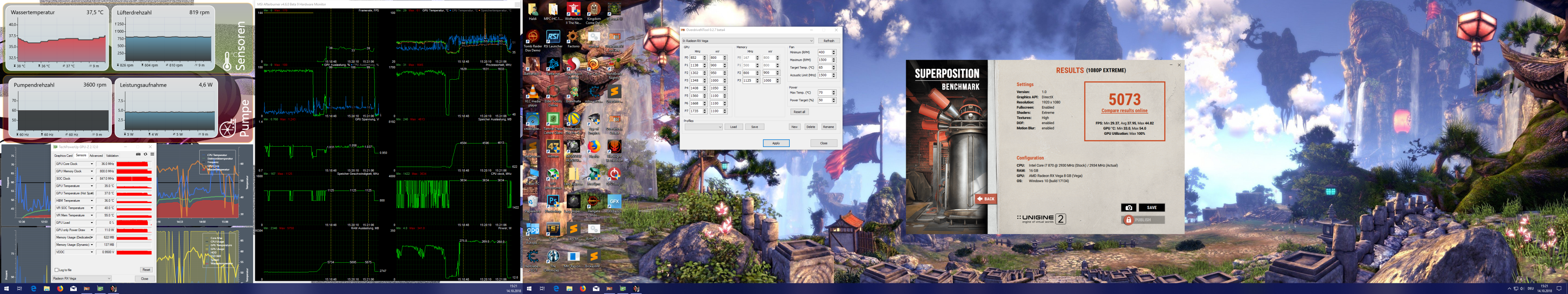The width and height of the screenshot is (1568, 294).
Task: Enable the Log to file checkbox in GPU-Z
Action: coord(57,269)
